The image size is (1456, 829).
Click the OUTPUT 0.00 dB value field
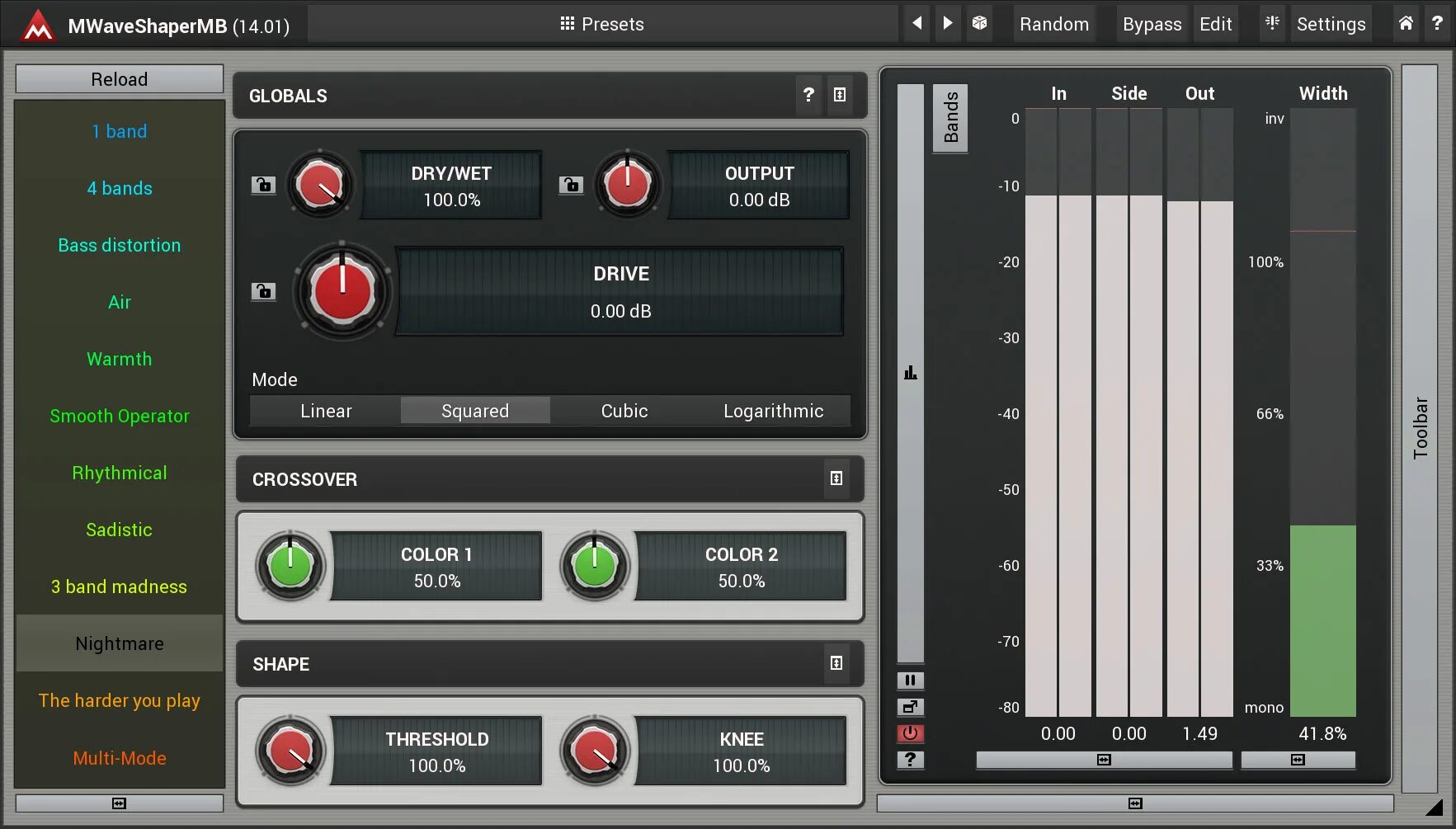(759, 185)
